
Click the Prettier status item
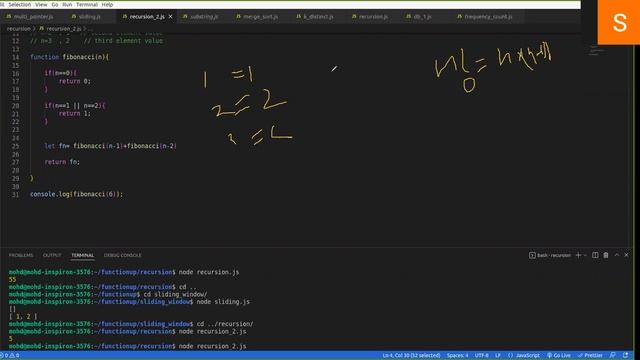(x=590, y=356)
